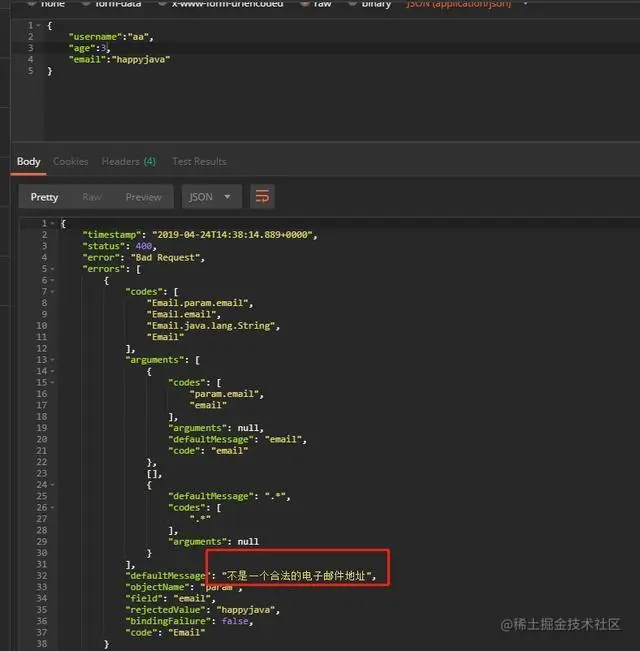Collapse response root object at line 1
The width and height of the screenshot is (640, 651).
(53, 223)
